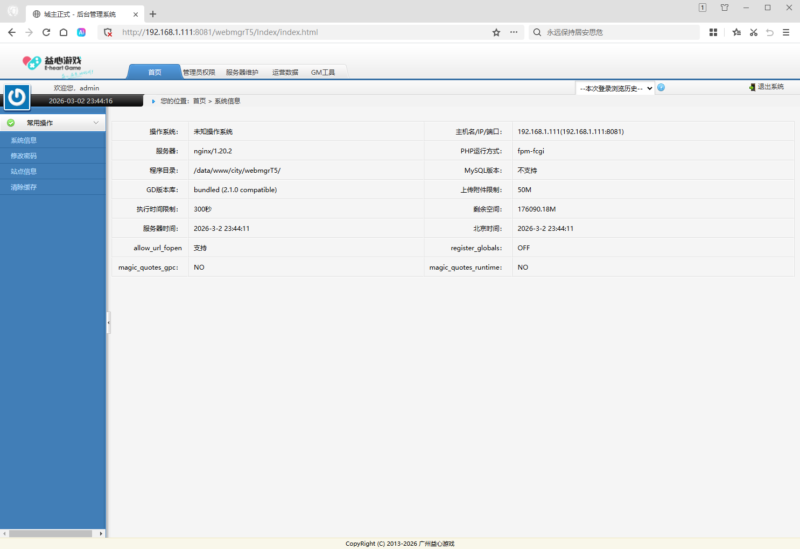Open the GM工具 tab
The width and height of the screenshot is (800, 549).
(x=323, y=73)
